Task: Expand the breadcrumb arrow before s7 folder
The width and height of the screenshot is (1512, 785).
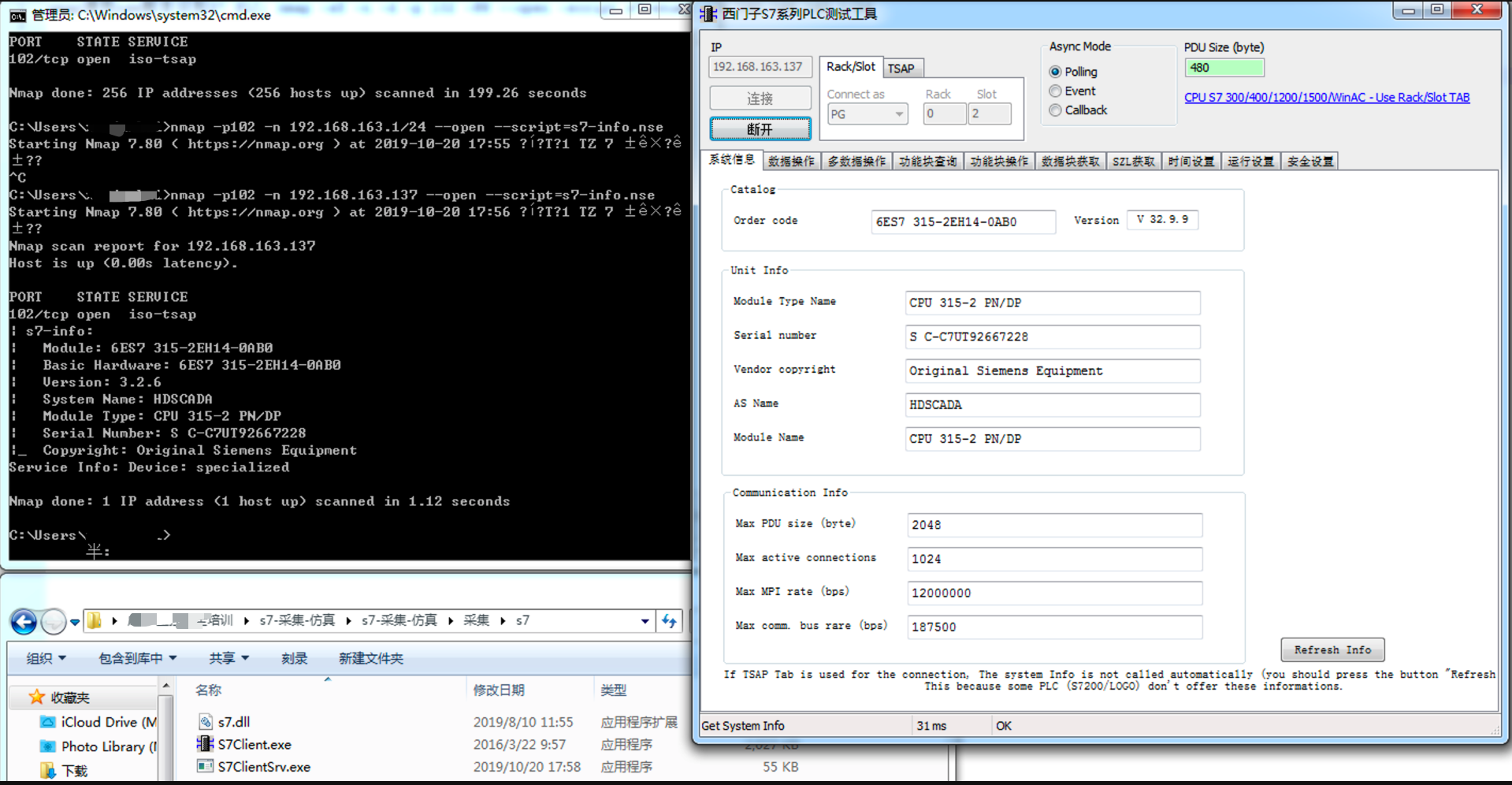Action: coord(503,621)
